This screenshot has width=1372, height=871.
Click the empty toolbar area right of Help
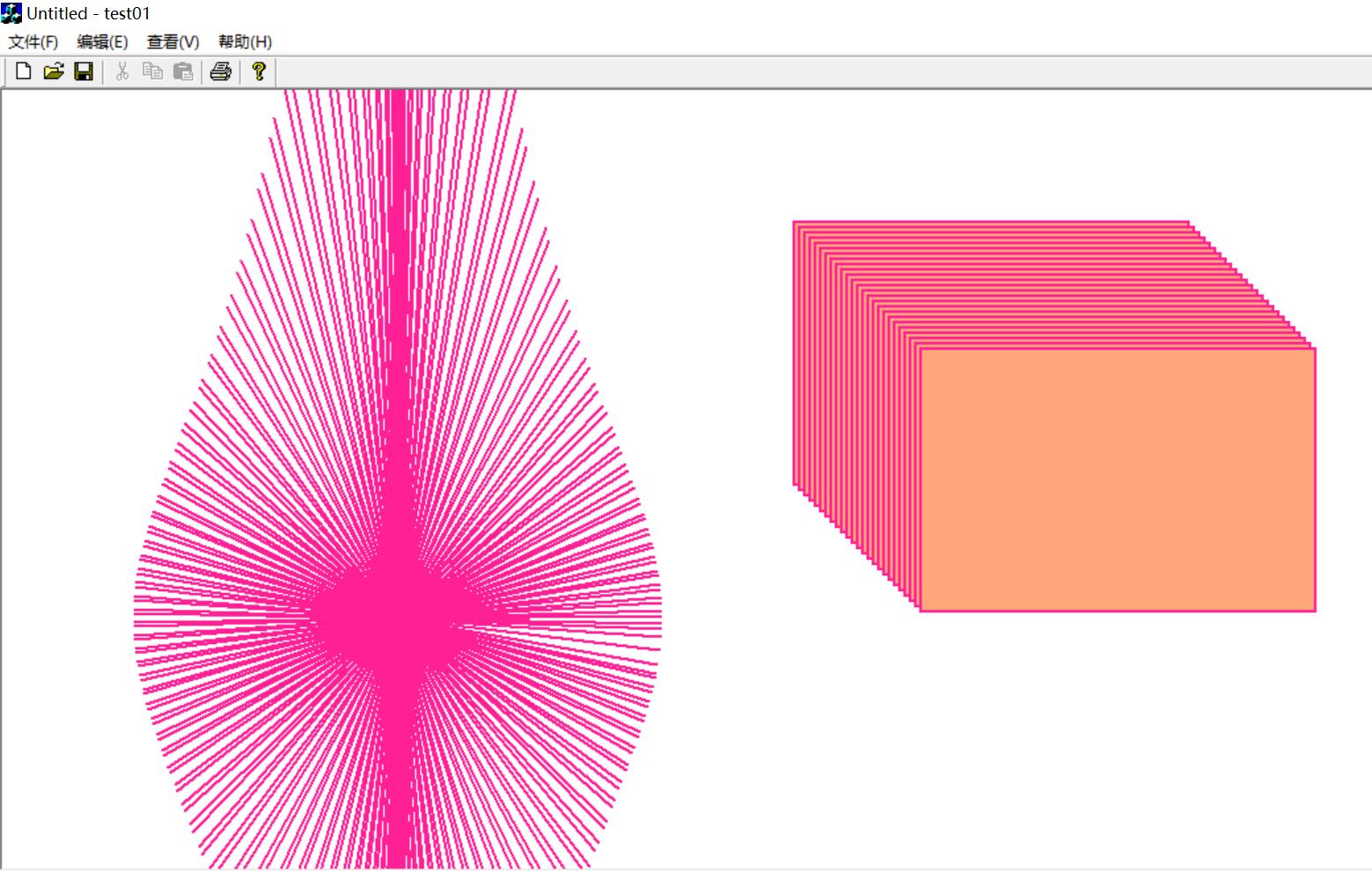pyautogui.click(x=792, y=72)
